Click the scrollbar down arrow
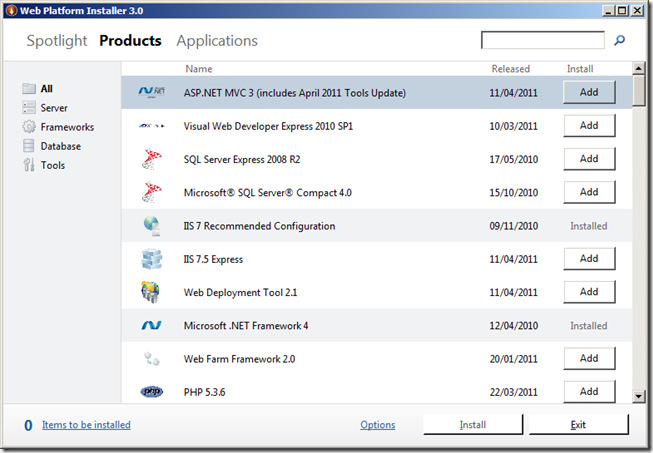This screenshot has height=453, width=653. pyautogui.click(x=639, y=396)
